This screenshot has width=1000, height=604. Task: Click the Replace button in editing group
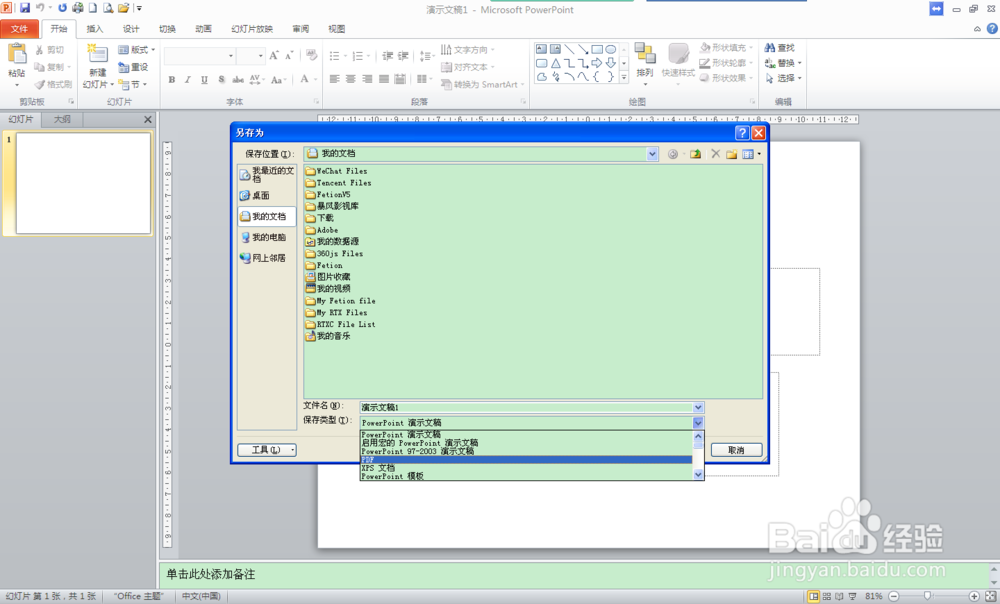783,63
